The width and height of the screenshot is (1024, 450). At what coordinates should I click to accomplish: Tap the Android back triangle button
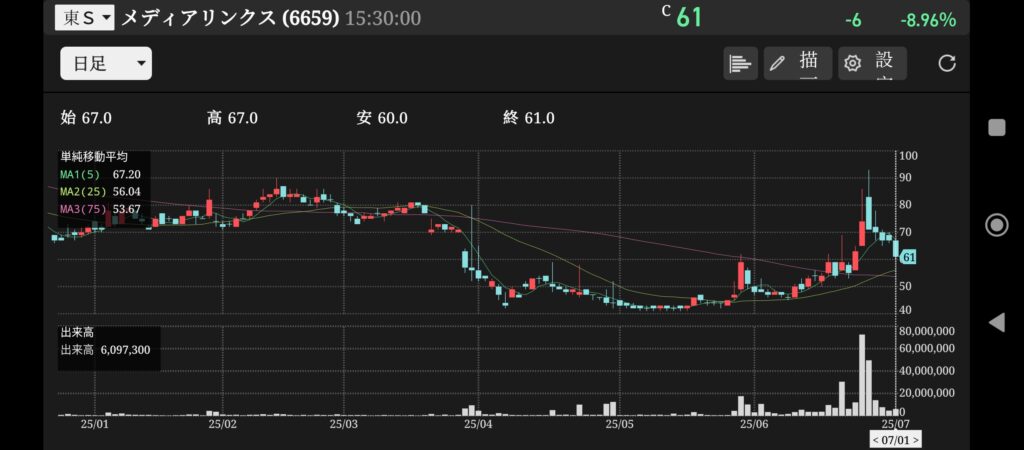coord(997,323)
